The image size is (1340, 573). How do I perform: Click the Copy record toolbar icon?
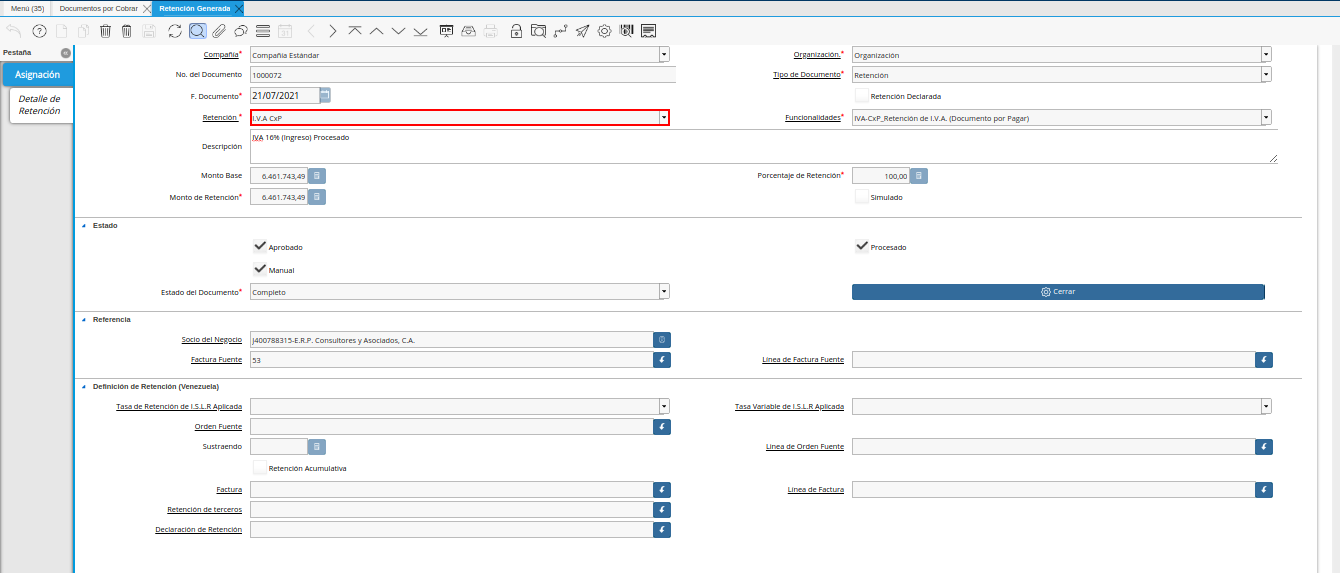tap(84, 31)
